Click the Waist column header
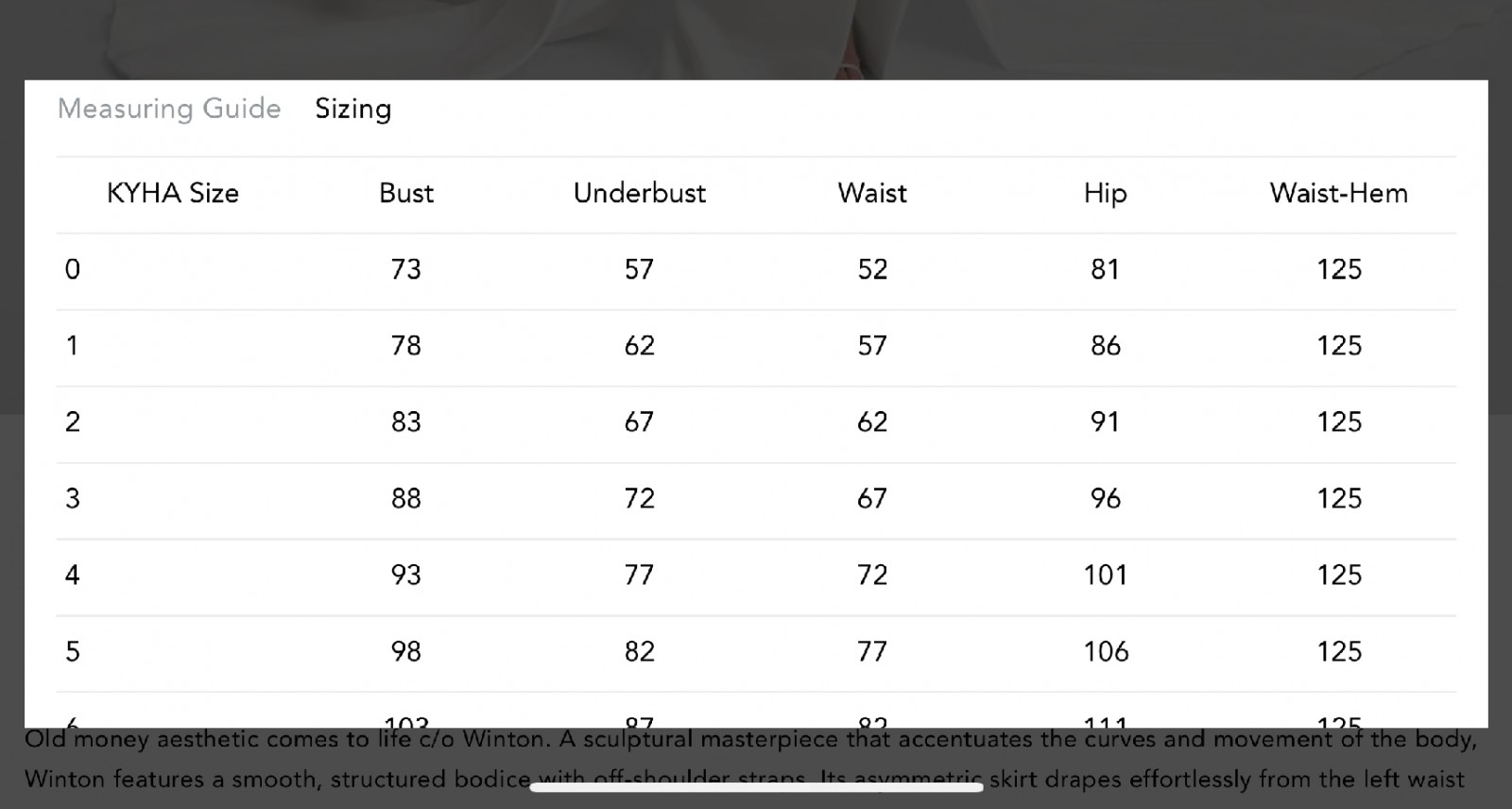 pos(872,193)
